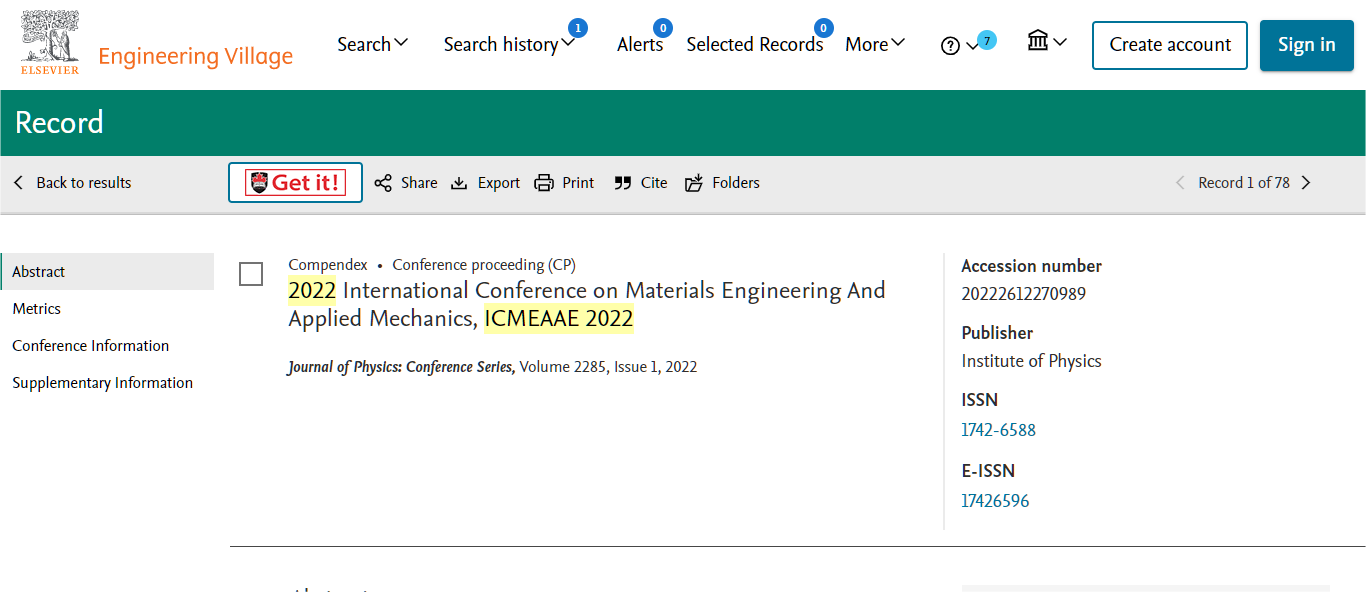
Task: Expand the Search dropdown menu
Action: (401, 43)
